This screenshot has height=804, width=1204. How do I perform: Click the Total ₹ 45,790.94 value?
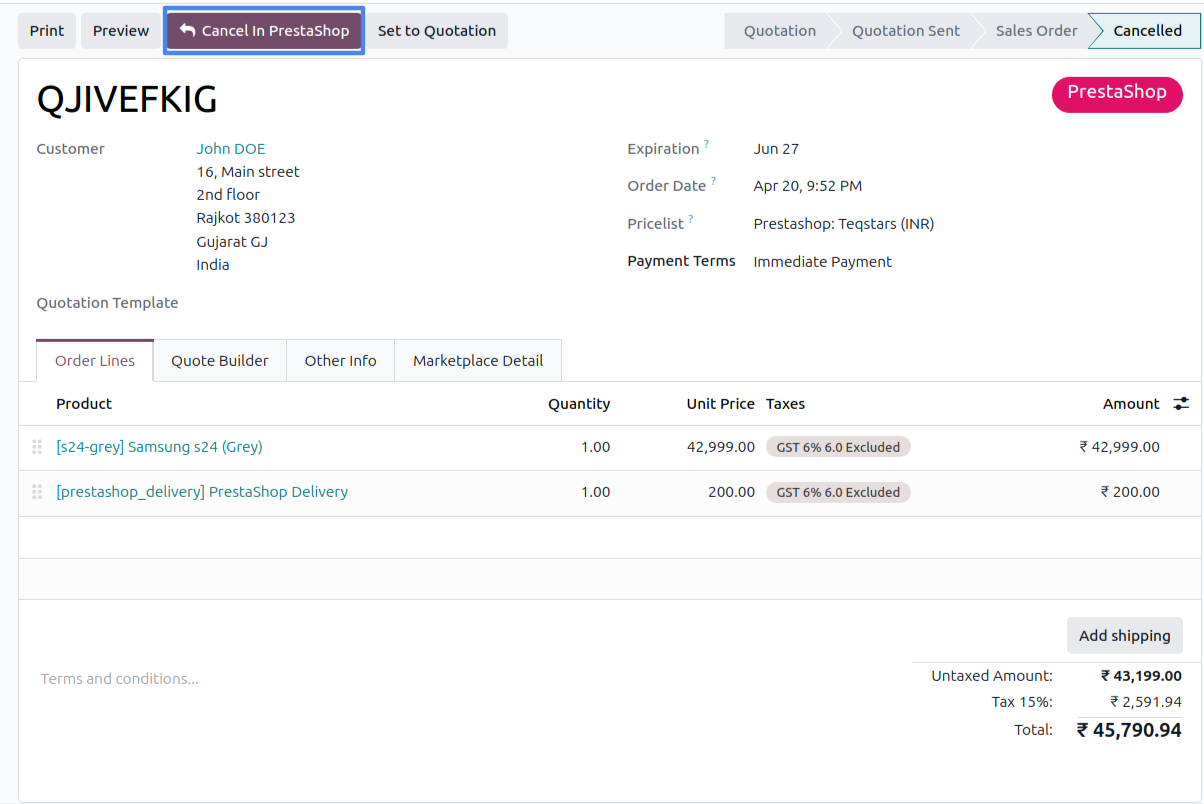click(x=1129, y=730)
